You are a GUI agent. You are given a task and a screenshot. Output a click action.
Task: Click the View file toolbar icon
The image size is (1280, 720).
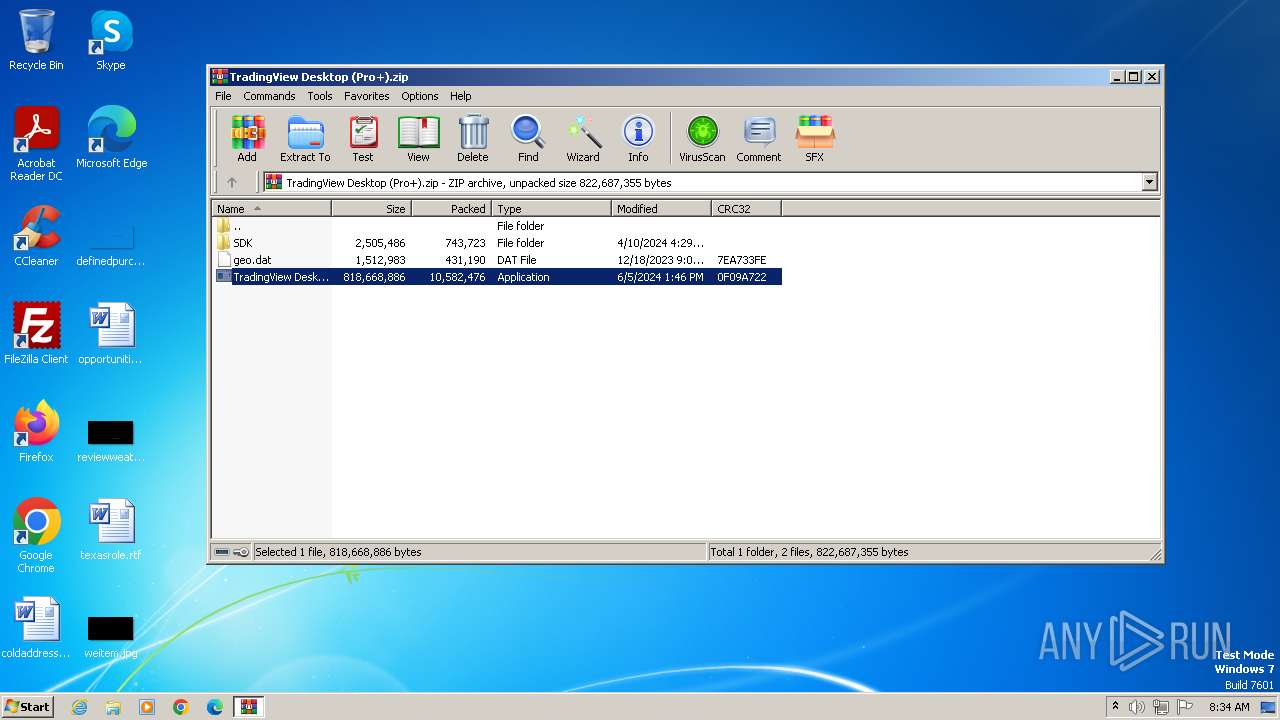(x=418, y=138)
